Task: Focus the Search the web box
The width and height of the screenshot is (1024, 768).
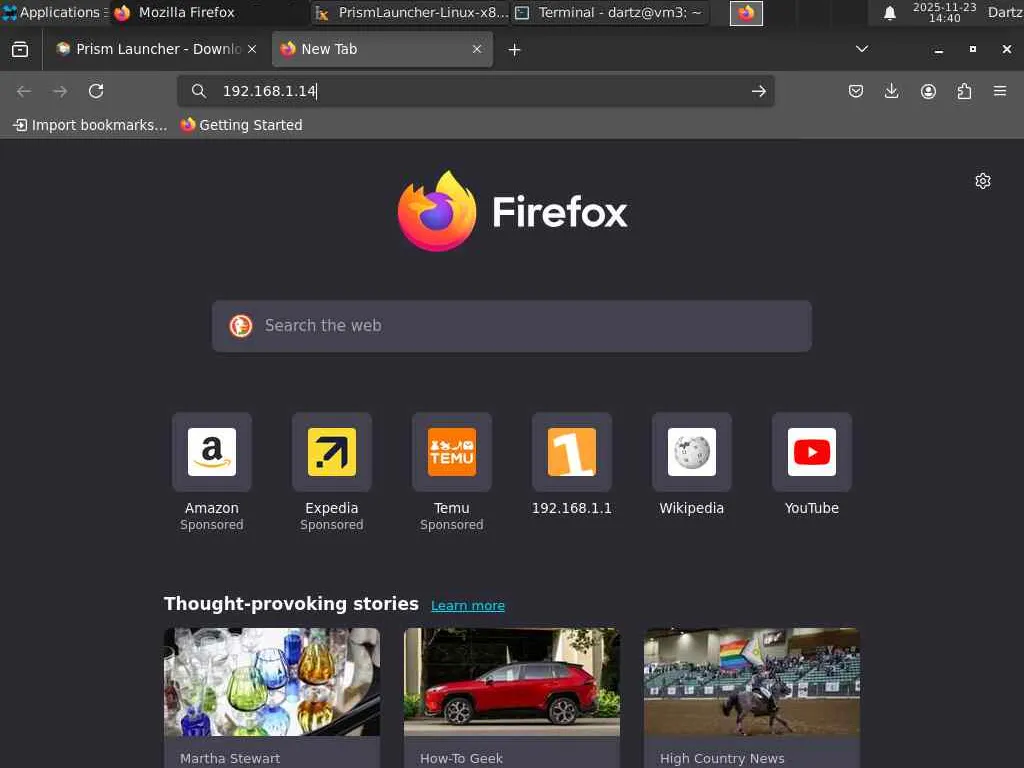Action: (512, 326)
